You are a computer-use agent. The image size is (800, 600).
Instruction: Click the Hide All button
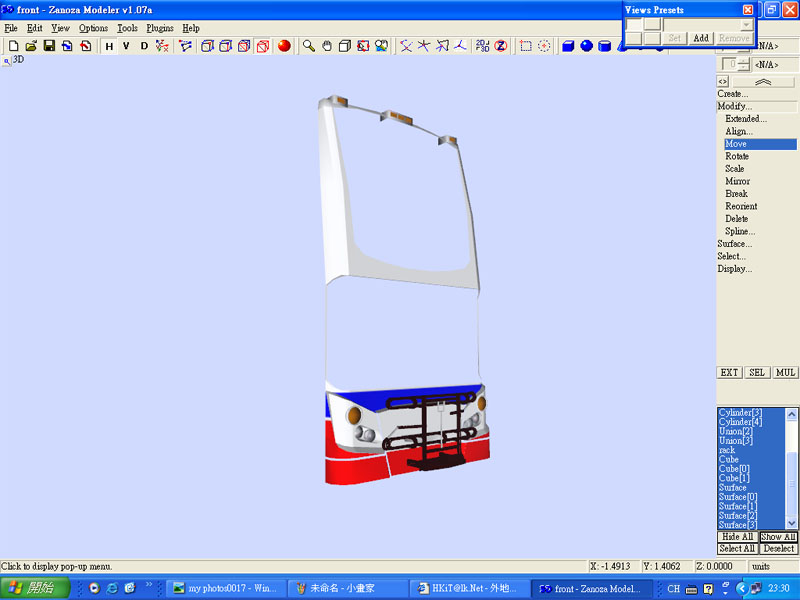737,537
